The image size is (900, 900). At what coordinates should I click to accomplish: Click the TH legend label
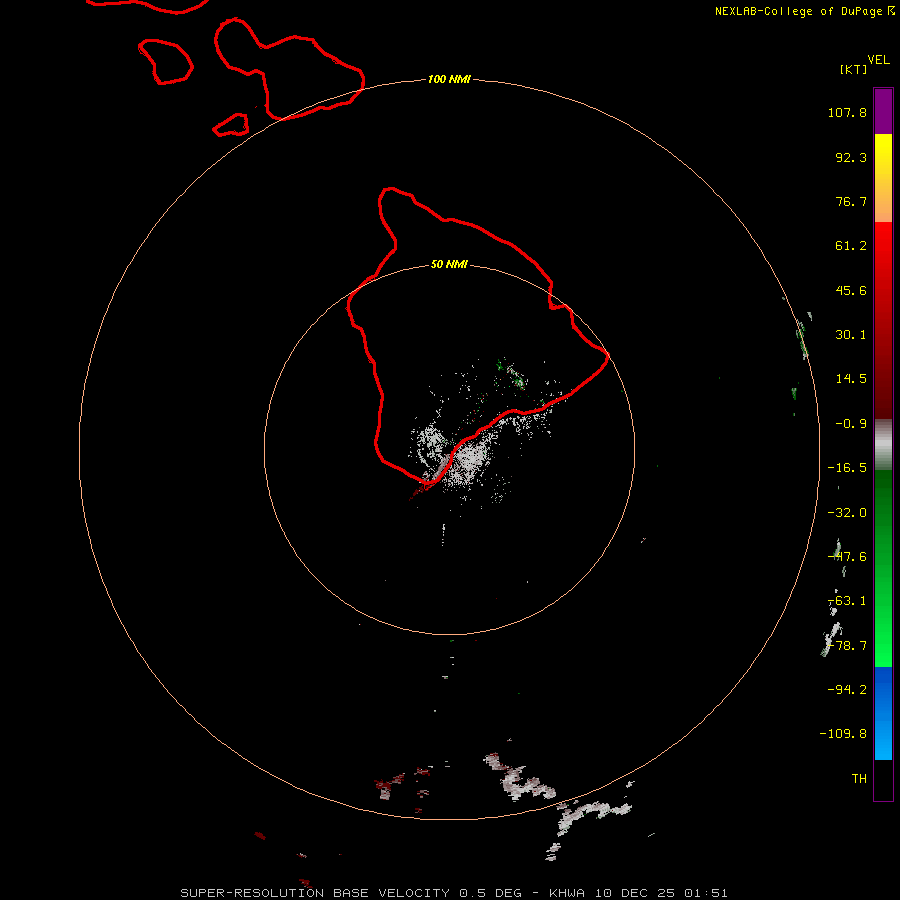point(859,779)
